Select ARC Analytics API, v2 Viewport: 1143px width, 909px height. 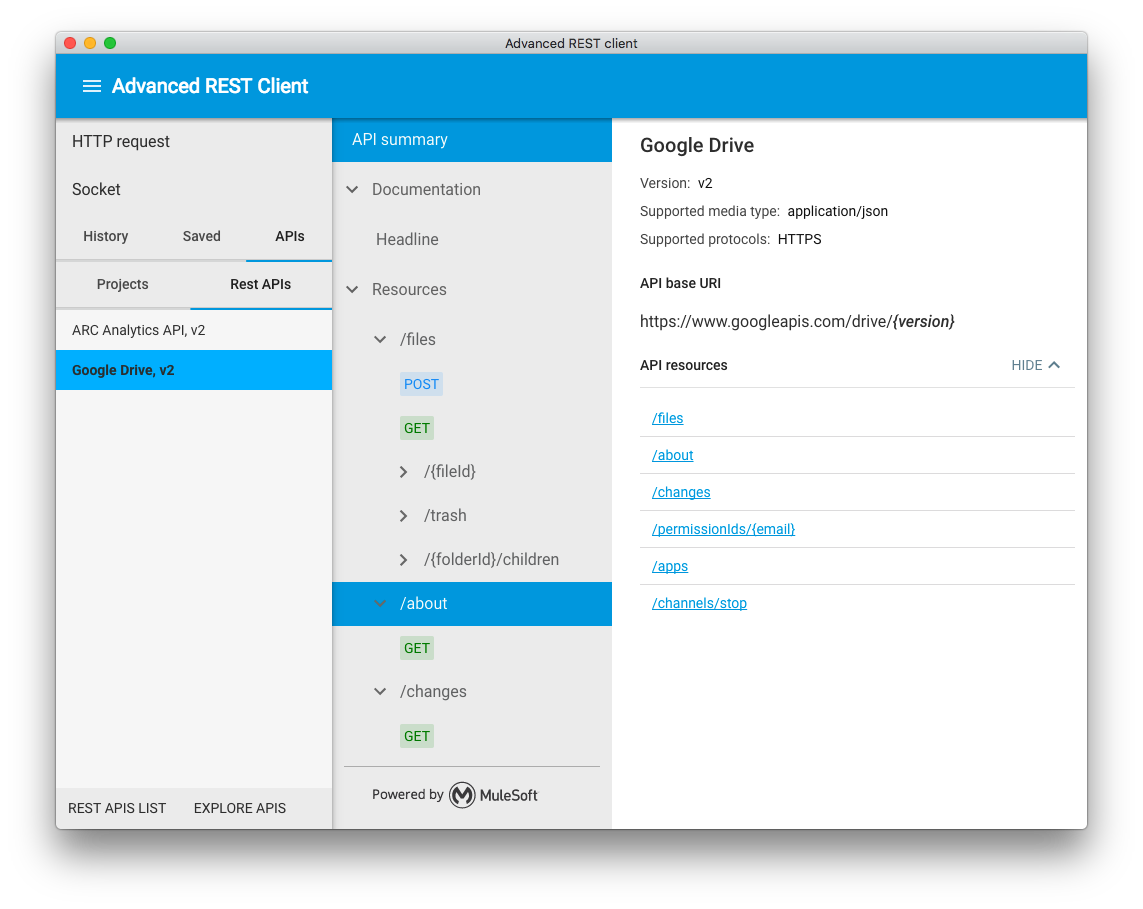click(194, 330)
